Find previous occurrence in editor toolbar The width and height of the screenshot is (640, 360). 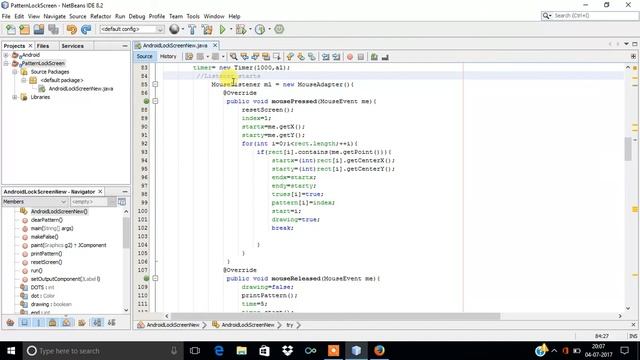(x=244, y=57)
